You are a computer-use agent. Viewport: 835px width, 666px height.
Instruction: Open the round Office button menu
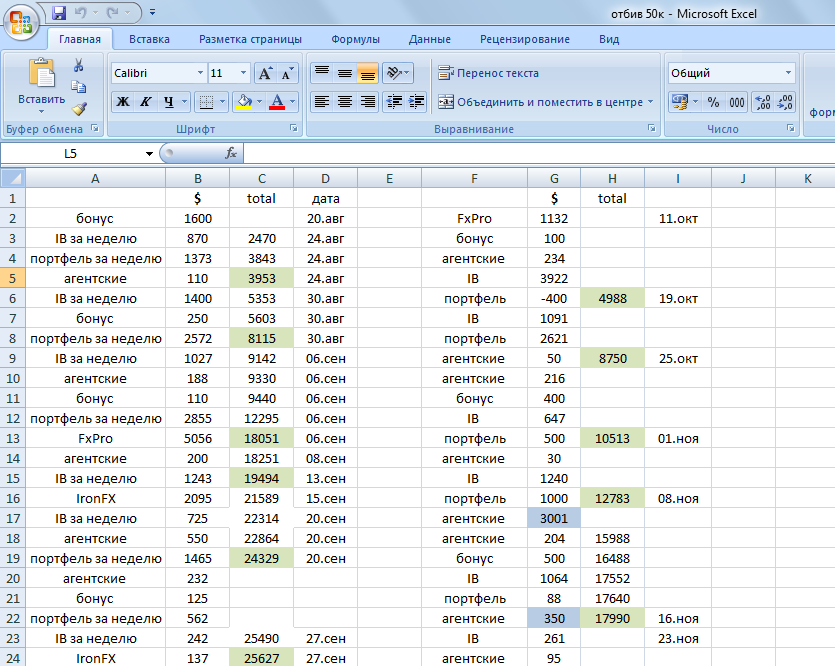[21, 23]
